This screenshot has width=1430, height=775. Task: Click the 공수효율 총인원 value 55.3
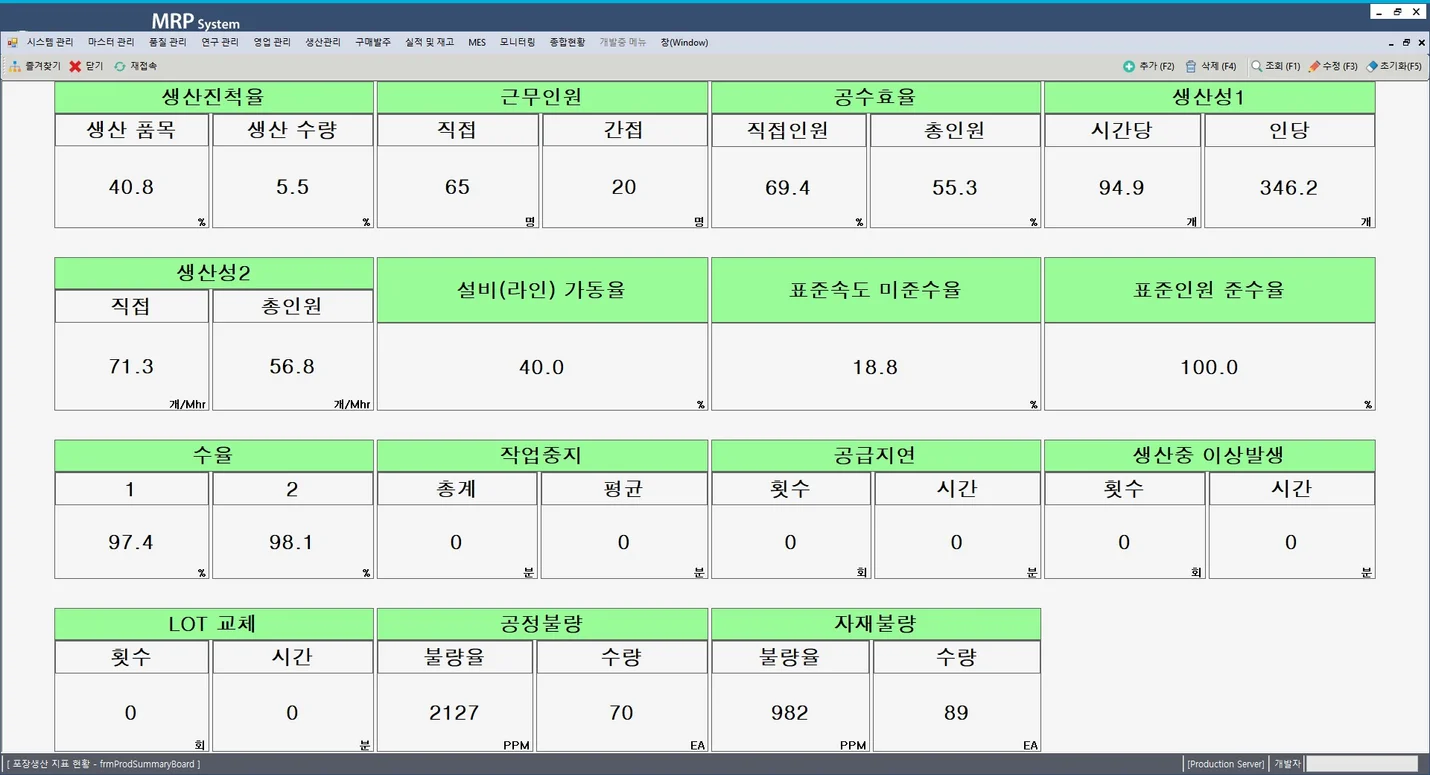(955, 187)
